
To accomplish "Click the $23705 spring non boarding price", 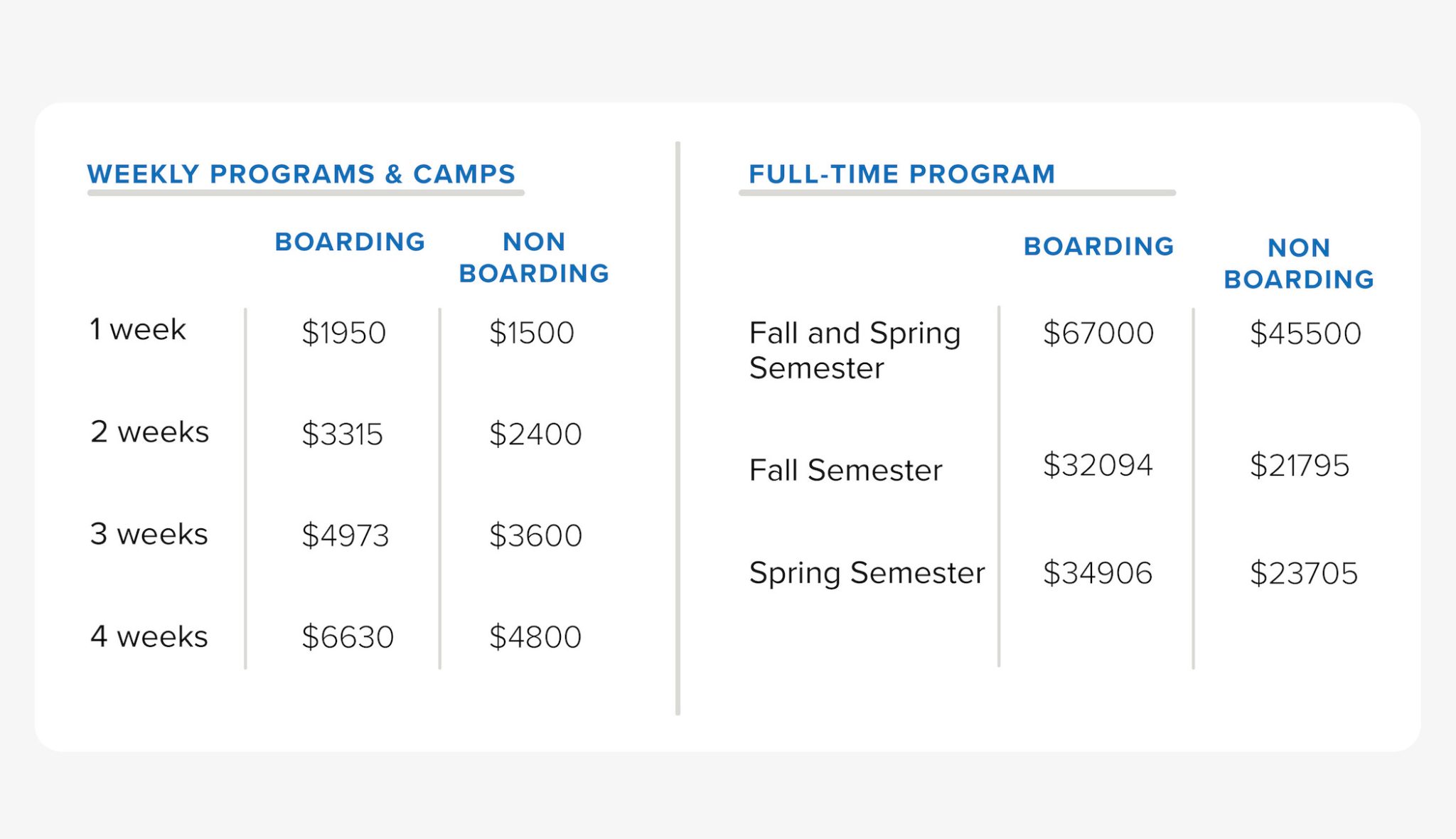I will (1304, 573).
